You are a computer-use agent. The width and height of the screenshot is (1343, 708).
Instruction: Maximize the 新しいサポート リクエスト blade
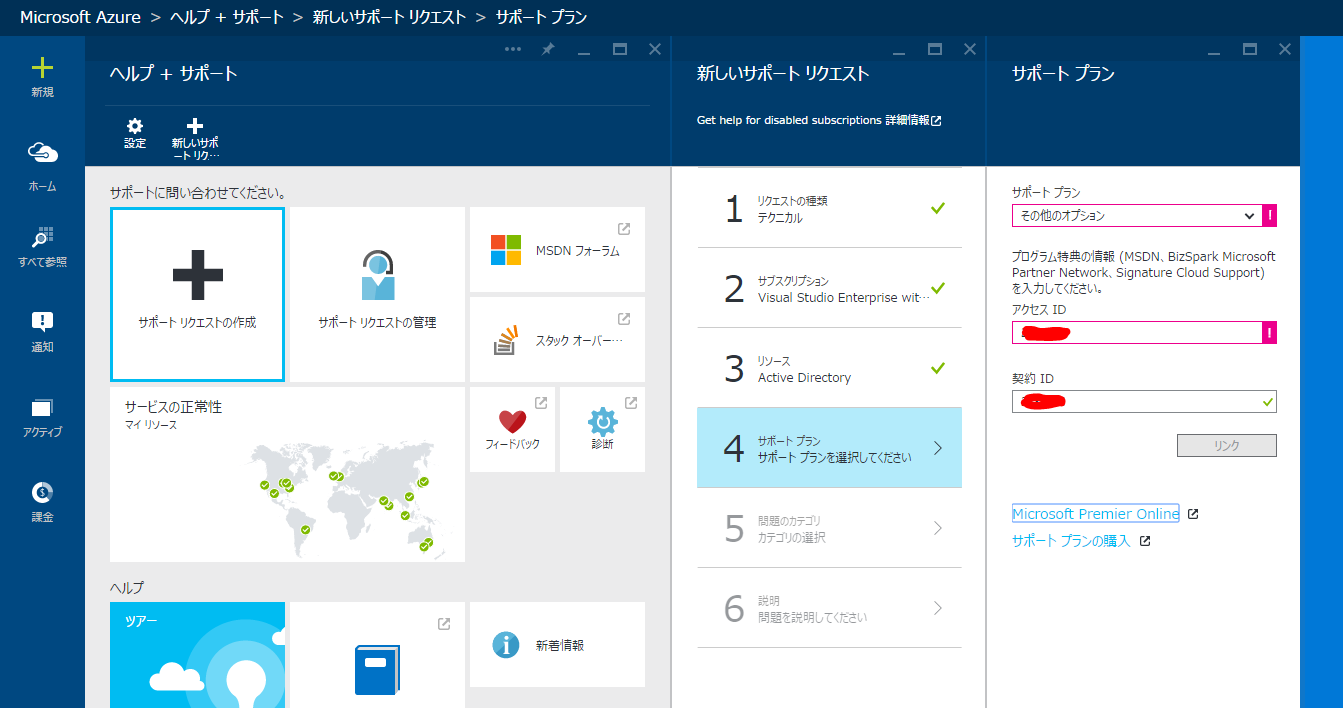point(935,49)
